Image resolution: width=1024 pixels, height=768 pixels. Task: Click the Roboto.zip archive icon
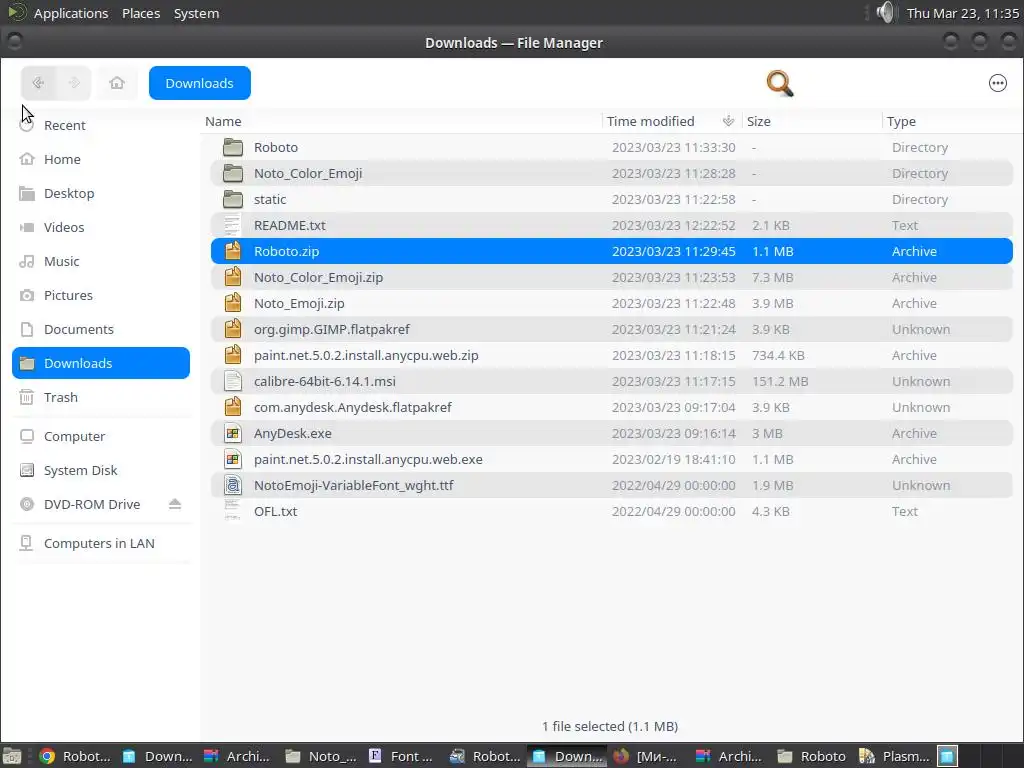[232, 251]
